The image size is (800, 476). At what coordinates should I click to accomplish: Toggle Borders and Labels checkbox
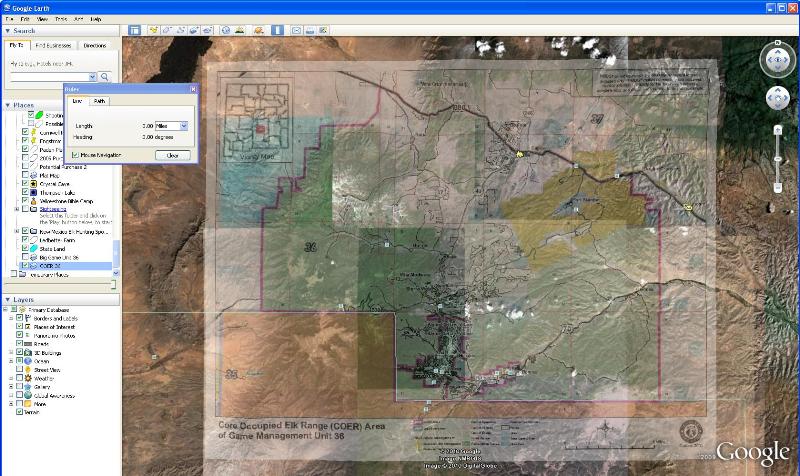pos(19,318)
